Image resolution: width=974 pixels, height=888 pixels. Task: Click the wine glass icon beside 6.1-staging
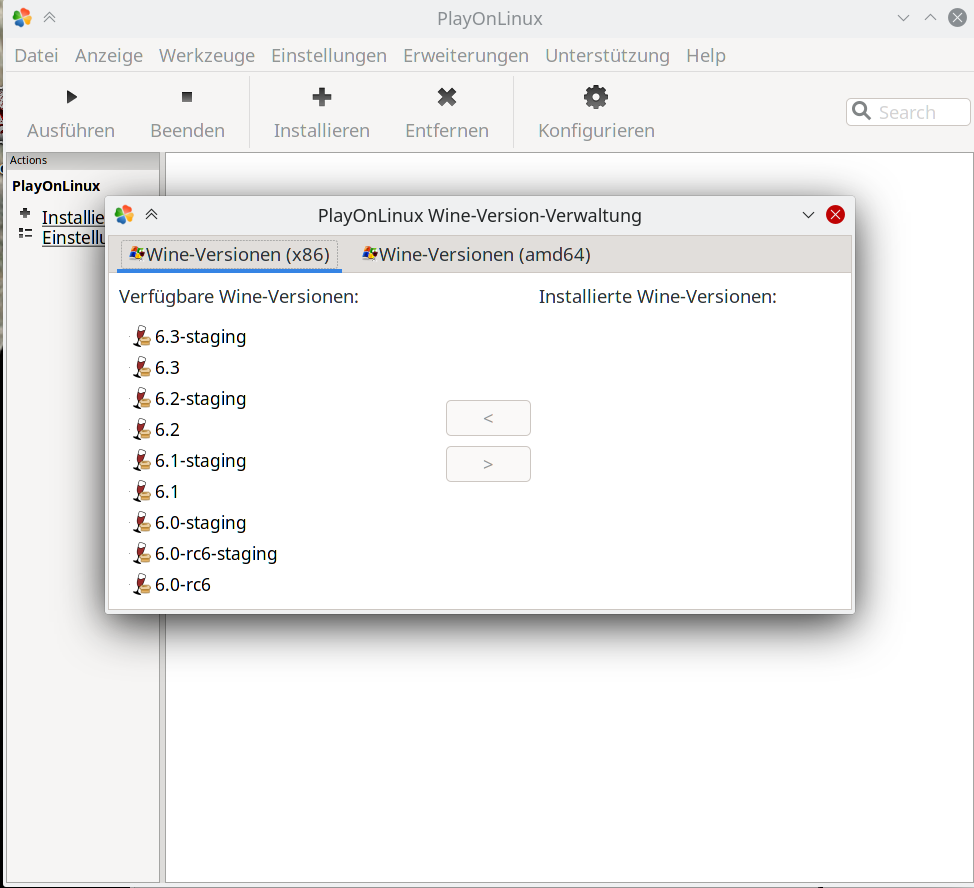coord(142,461)
